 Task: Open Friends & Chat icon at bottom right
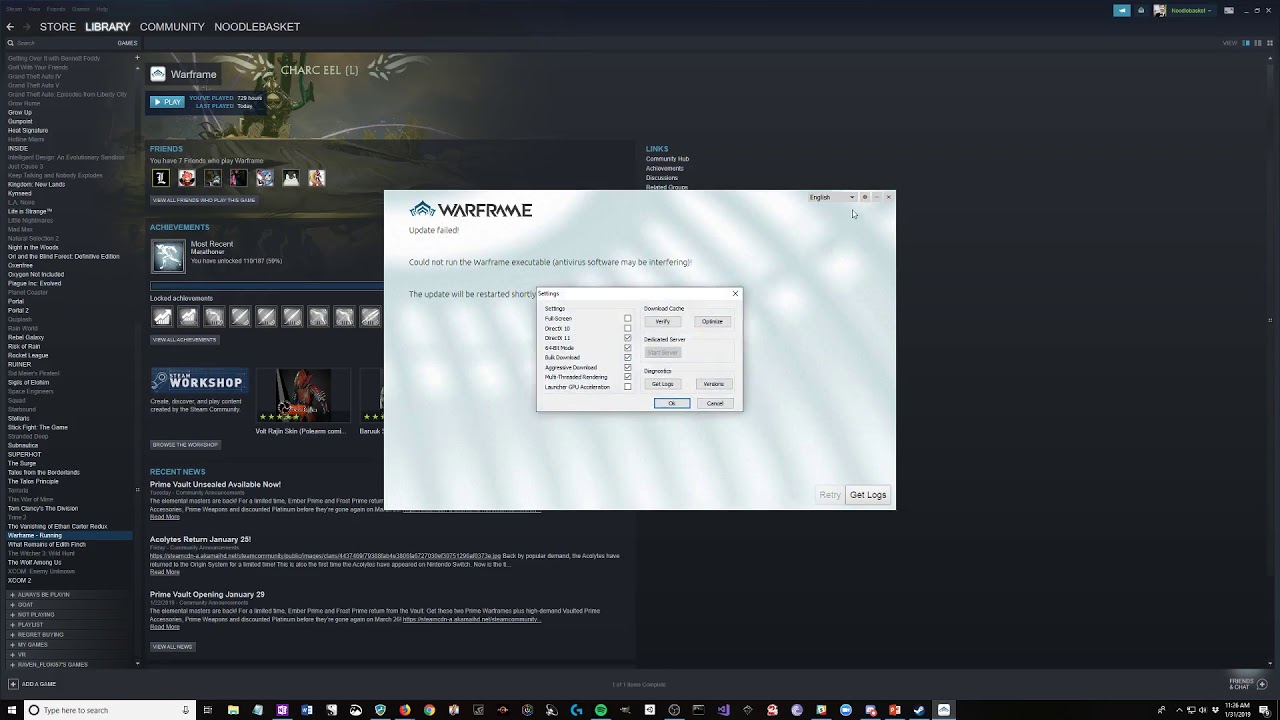pyautogui.click(x=1263, y=684)
